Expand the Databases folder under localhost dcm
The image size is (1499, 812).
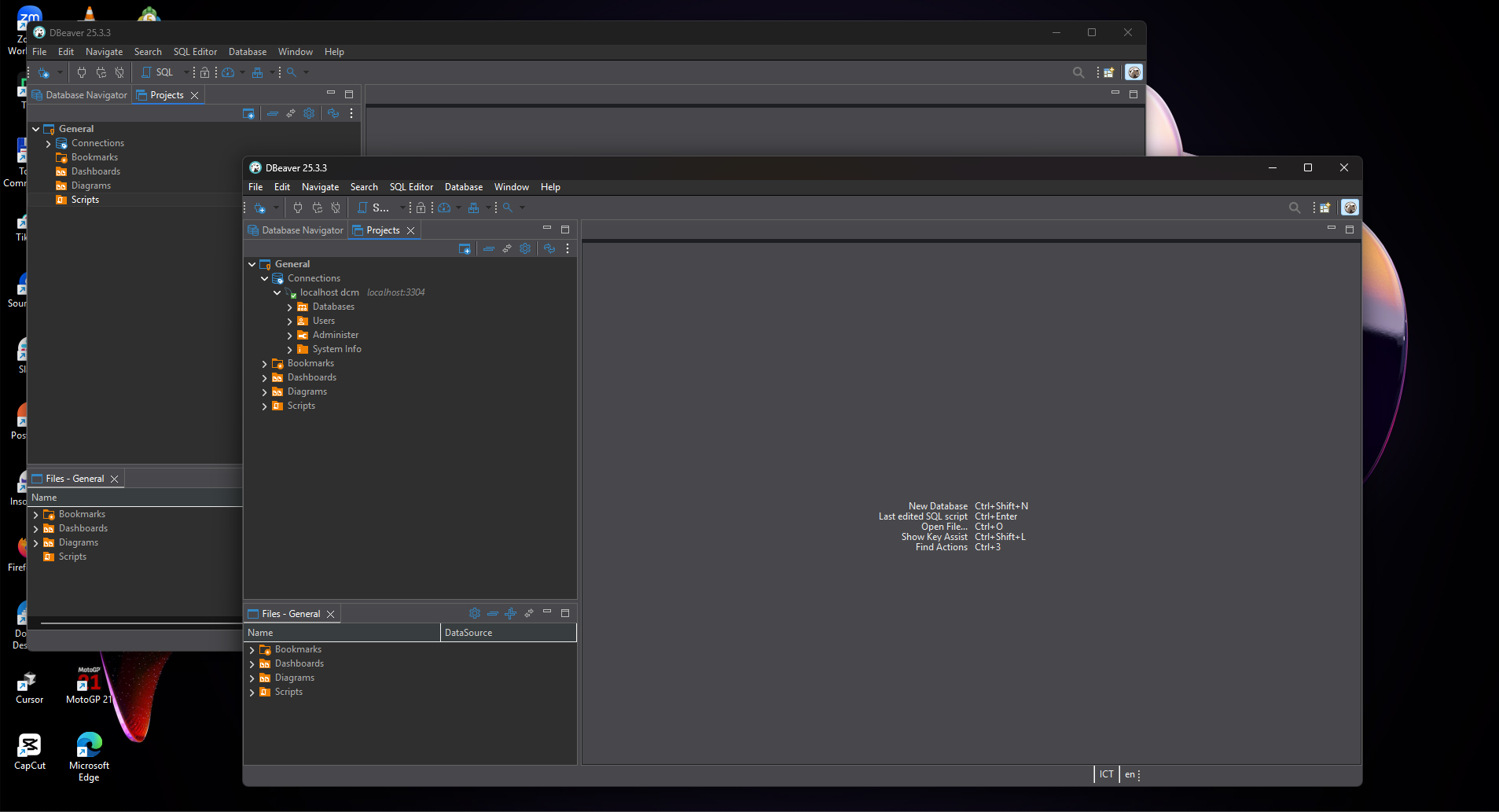[290, 307]
